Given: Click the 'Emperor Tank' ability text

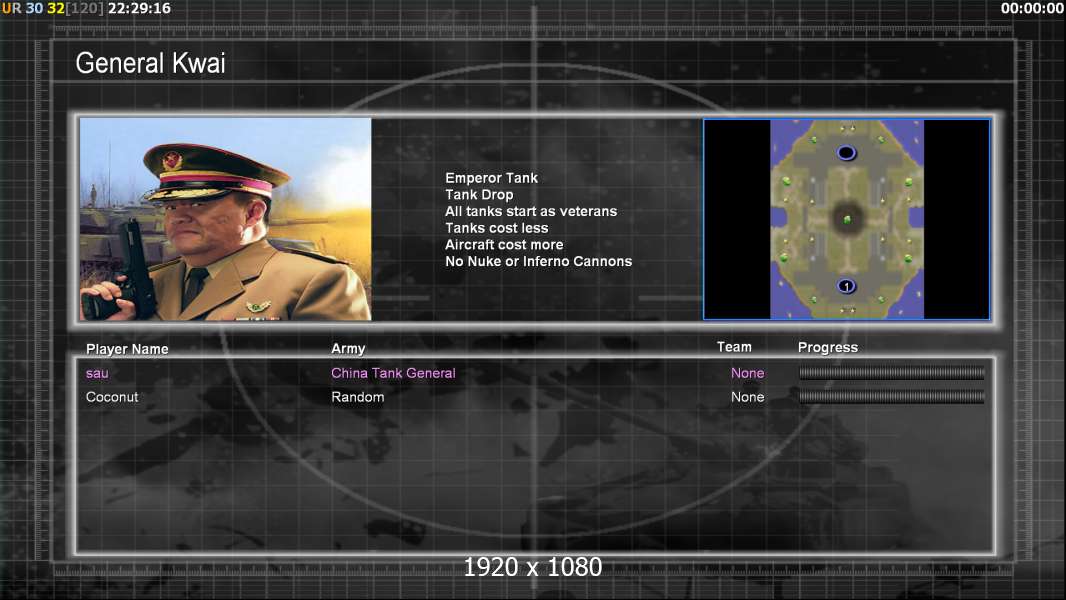Looking at the screenshot, I should point(492,178).
